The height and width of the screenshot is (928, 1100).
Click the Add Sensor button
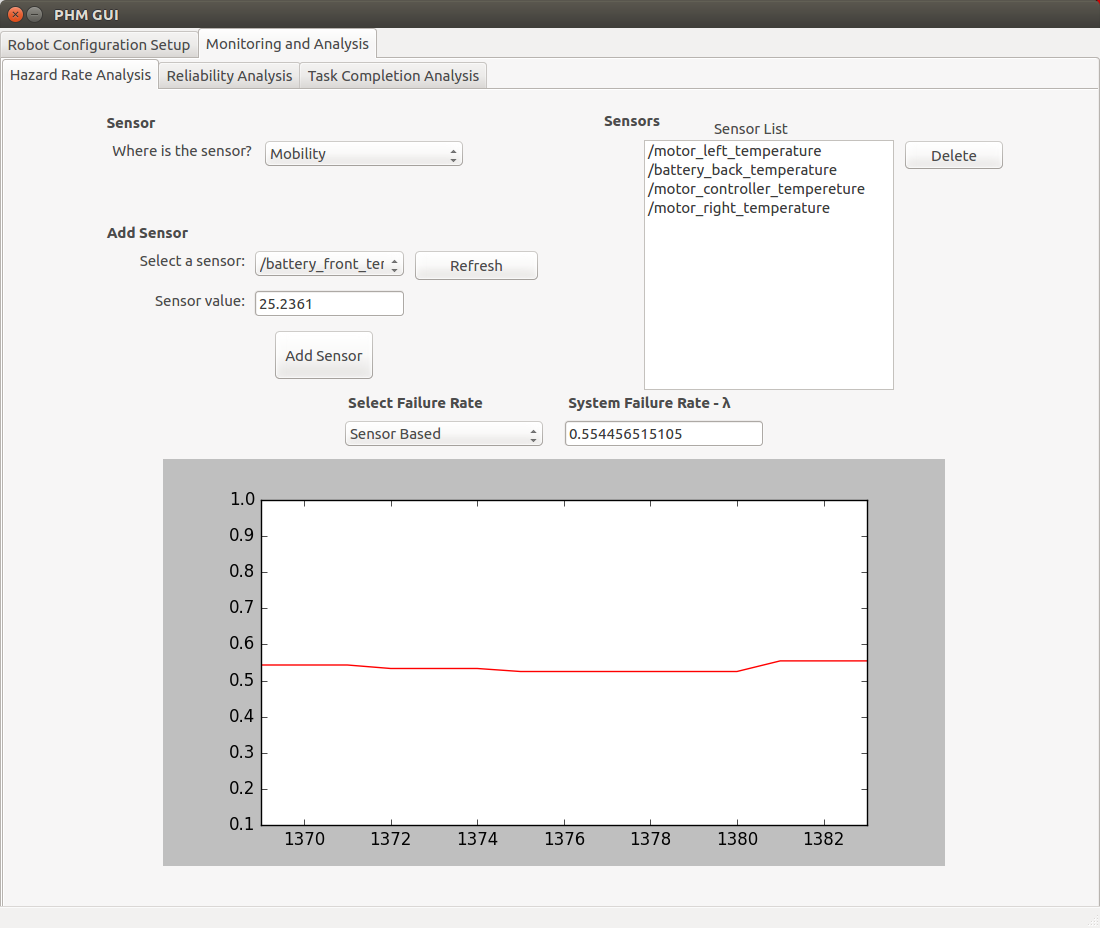pyautogui.click(x=323, y=355)
